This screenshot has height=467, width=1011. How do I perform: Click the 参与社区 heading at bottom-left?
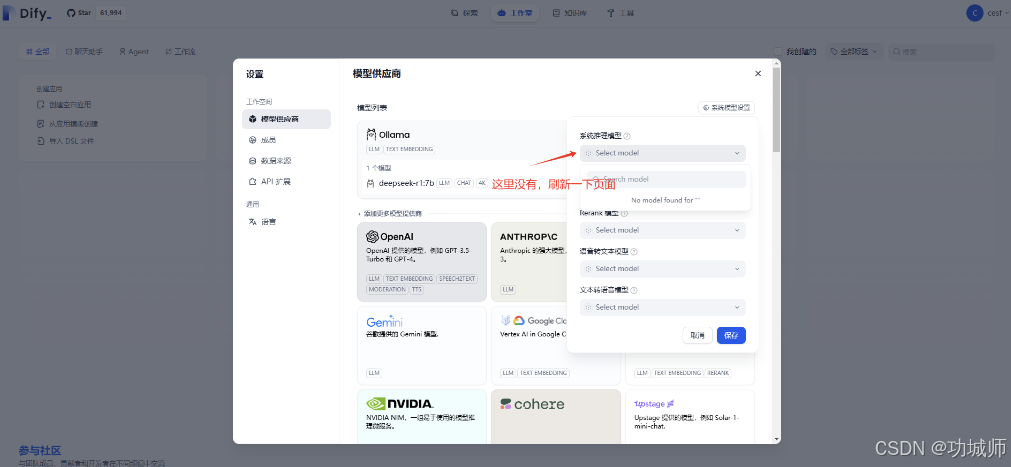(40, 450)
